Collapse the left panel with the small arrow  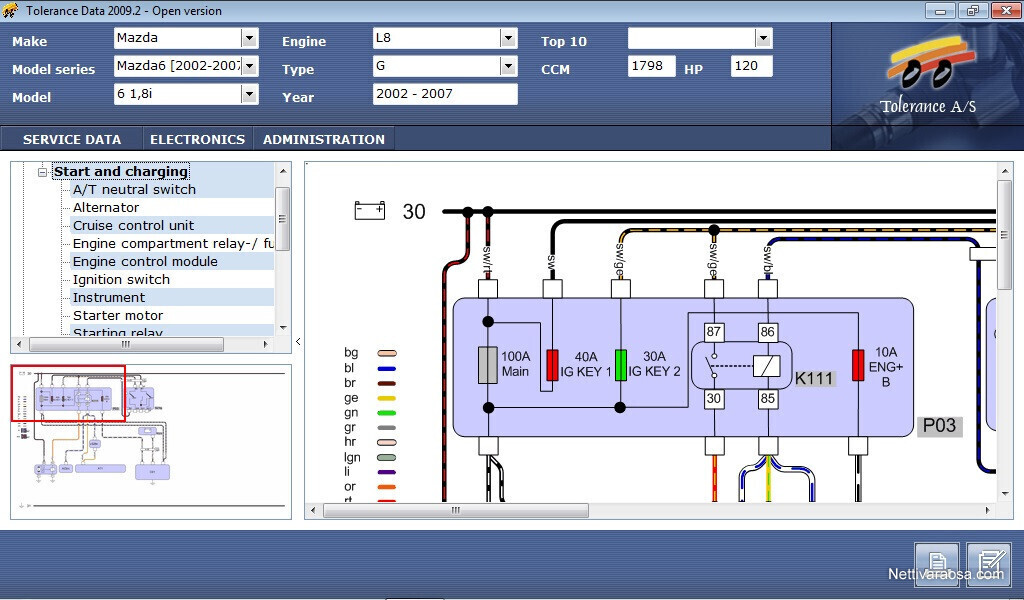pos(298,341)
